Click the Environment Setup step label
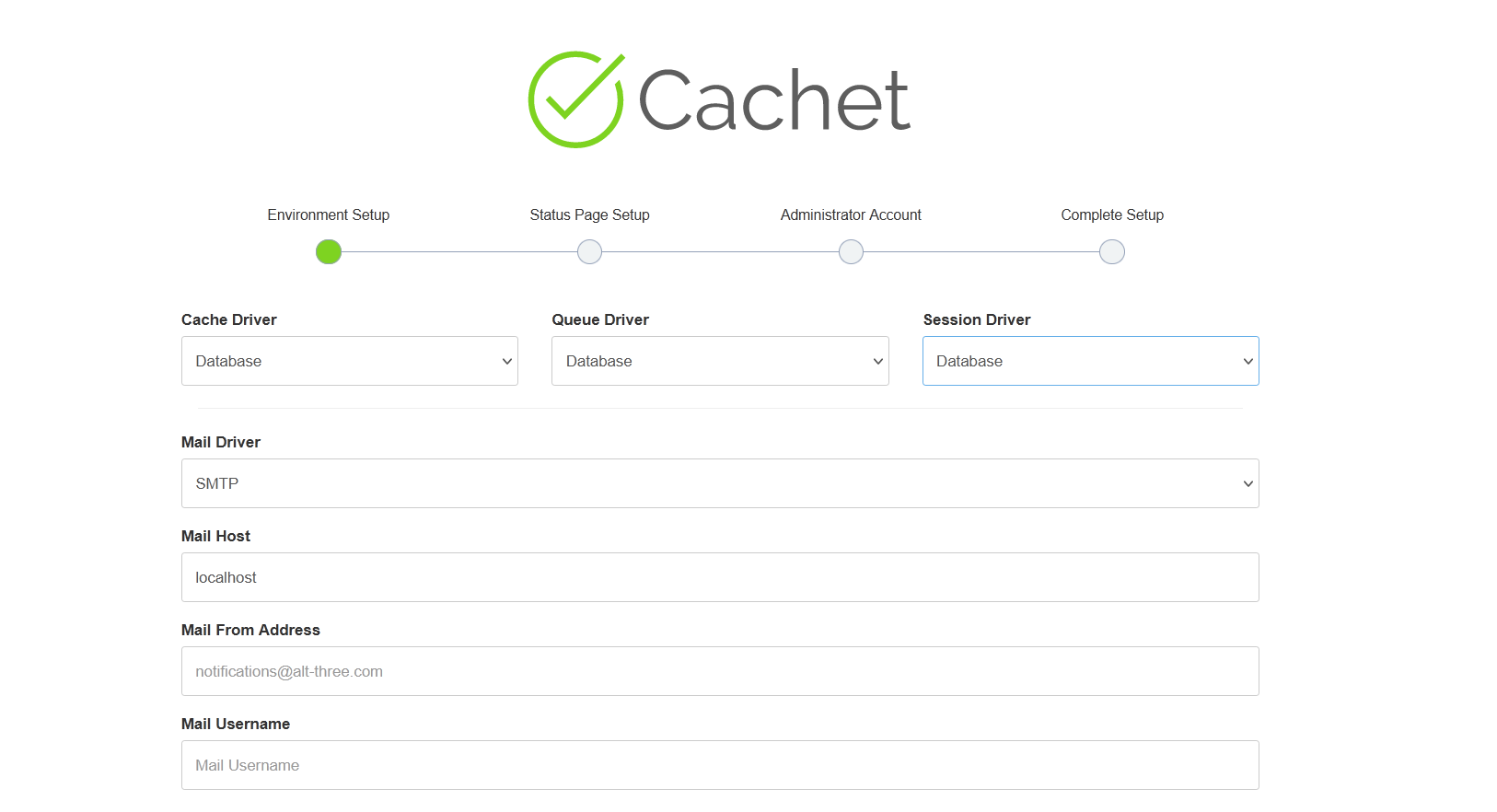 pyautogui.click(x=329, y=215)
